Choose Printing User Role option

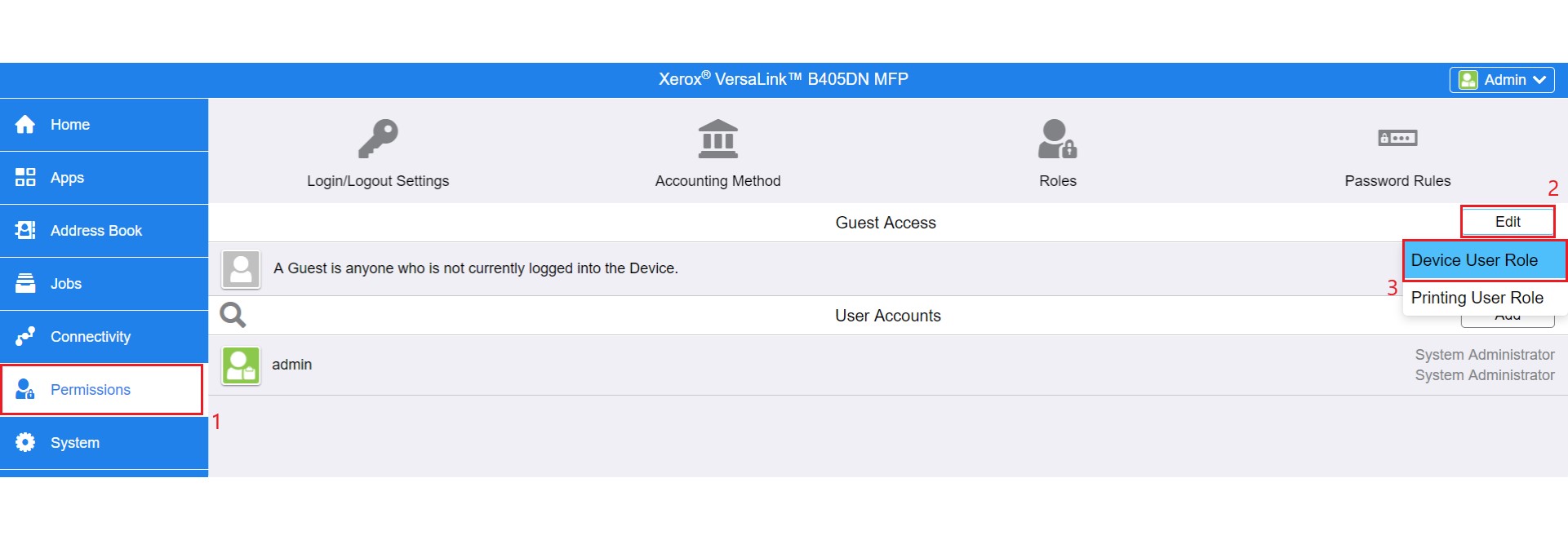click(1477, 298)
